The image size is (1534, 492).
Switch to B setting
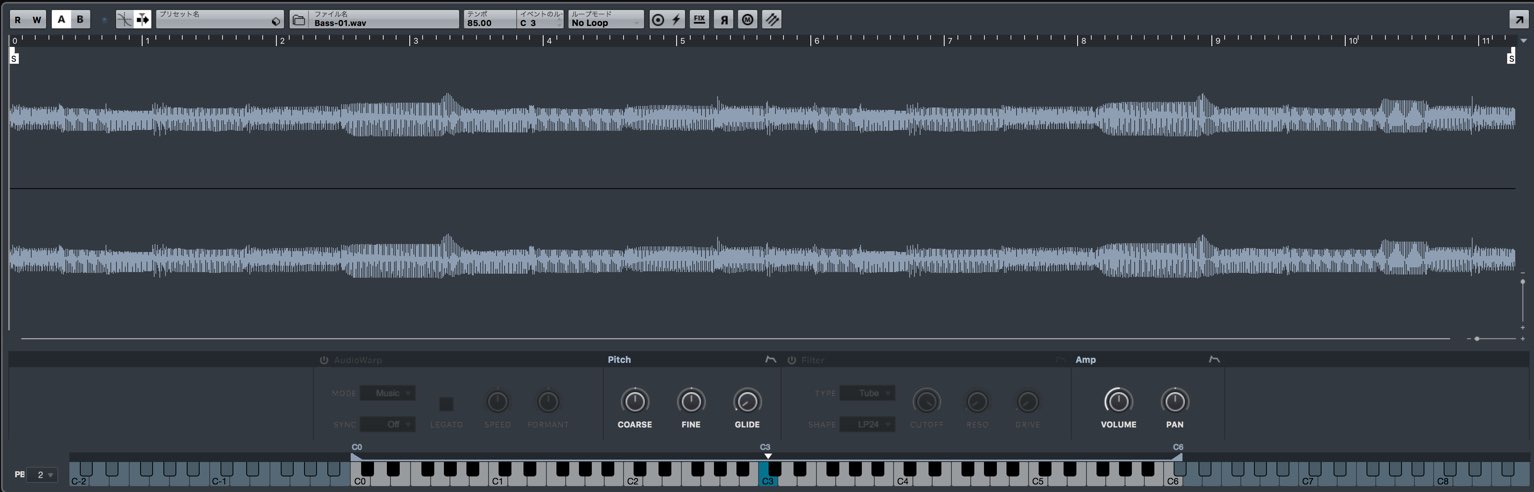(80, 19)
